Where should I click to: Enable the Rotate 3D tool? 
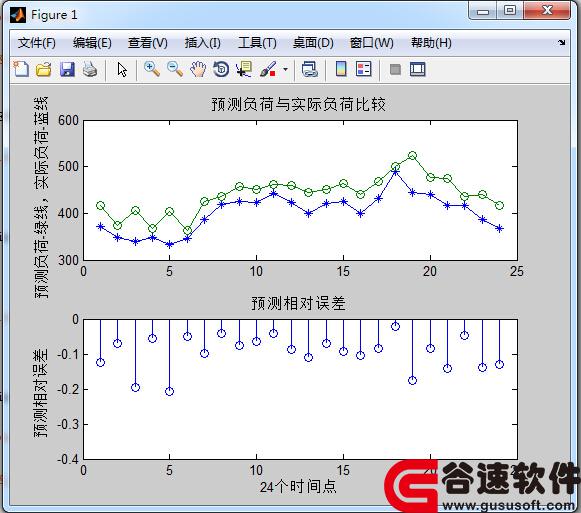[221, 69]
